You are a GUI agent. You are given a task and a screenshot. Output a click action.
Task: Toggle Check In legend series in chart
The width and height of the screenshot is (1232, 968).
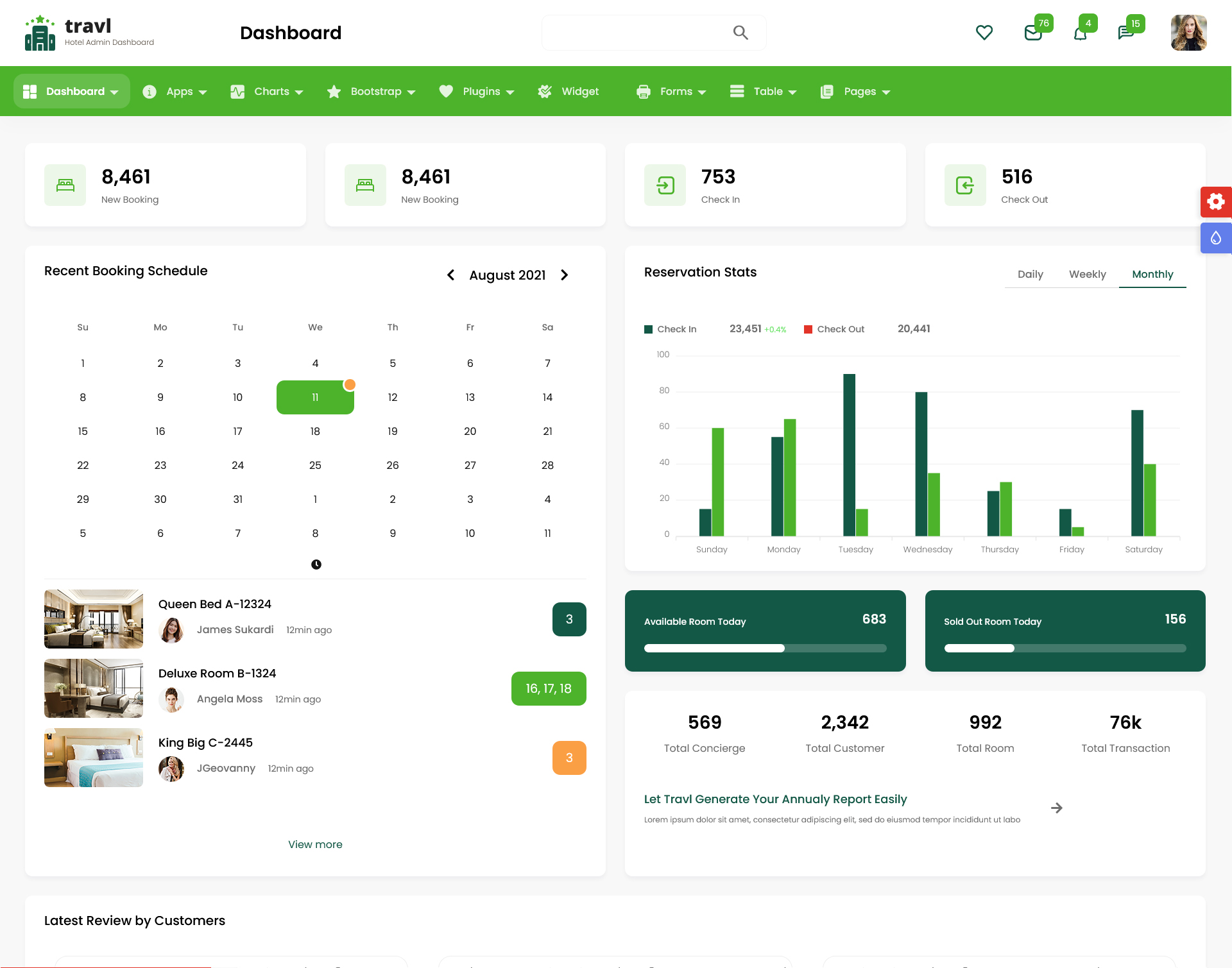[x=671, y=329]
